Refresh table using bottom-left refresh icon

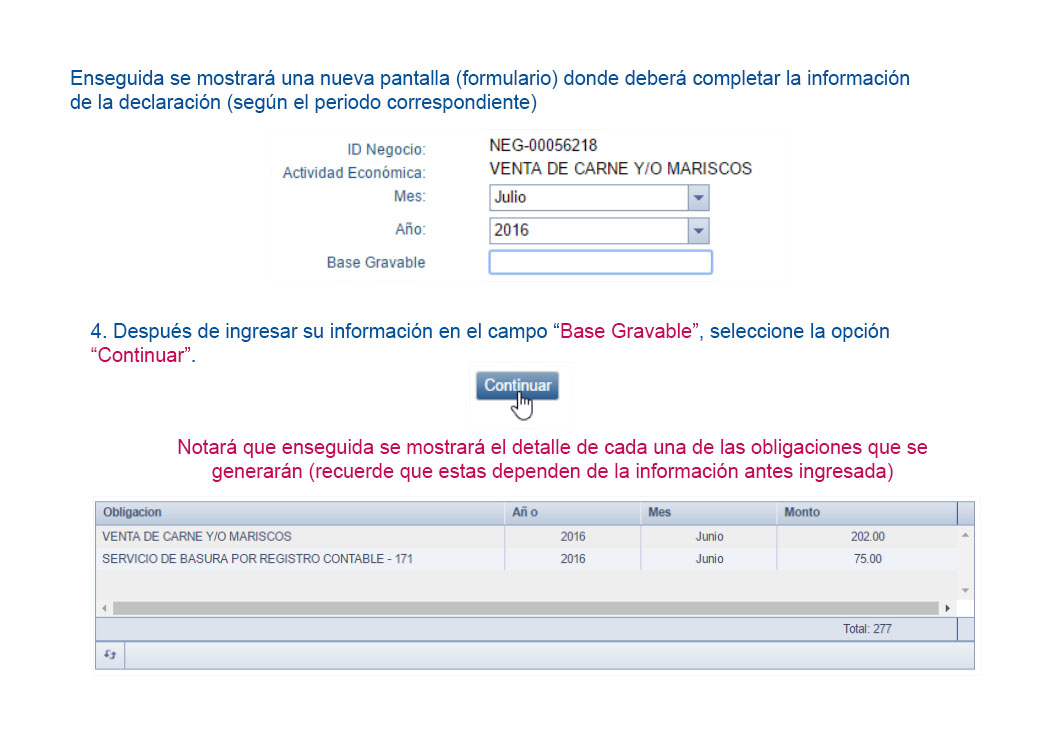point(110,655)
